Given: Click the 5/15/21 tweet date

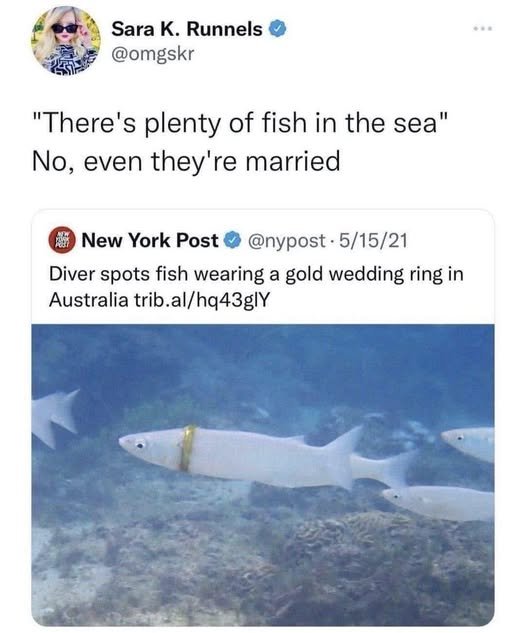Looking at the screenshot, I should (373, 241).
